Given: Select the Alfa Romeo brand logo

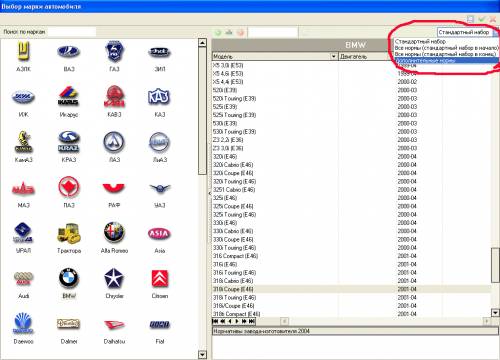Looking at the screenshot, I should click(114, 232).
